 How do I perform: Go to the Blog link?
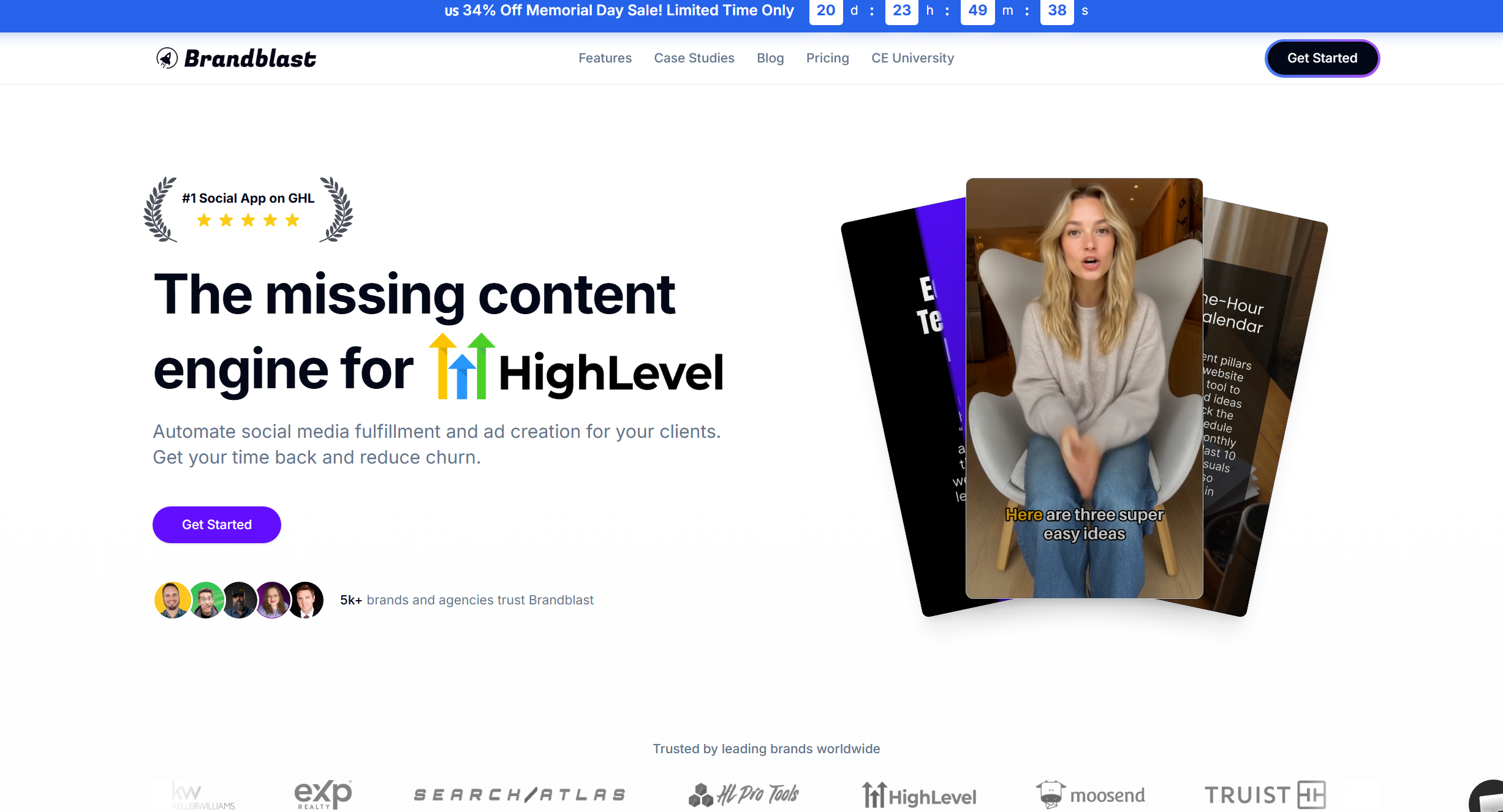[770, 58]
